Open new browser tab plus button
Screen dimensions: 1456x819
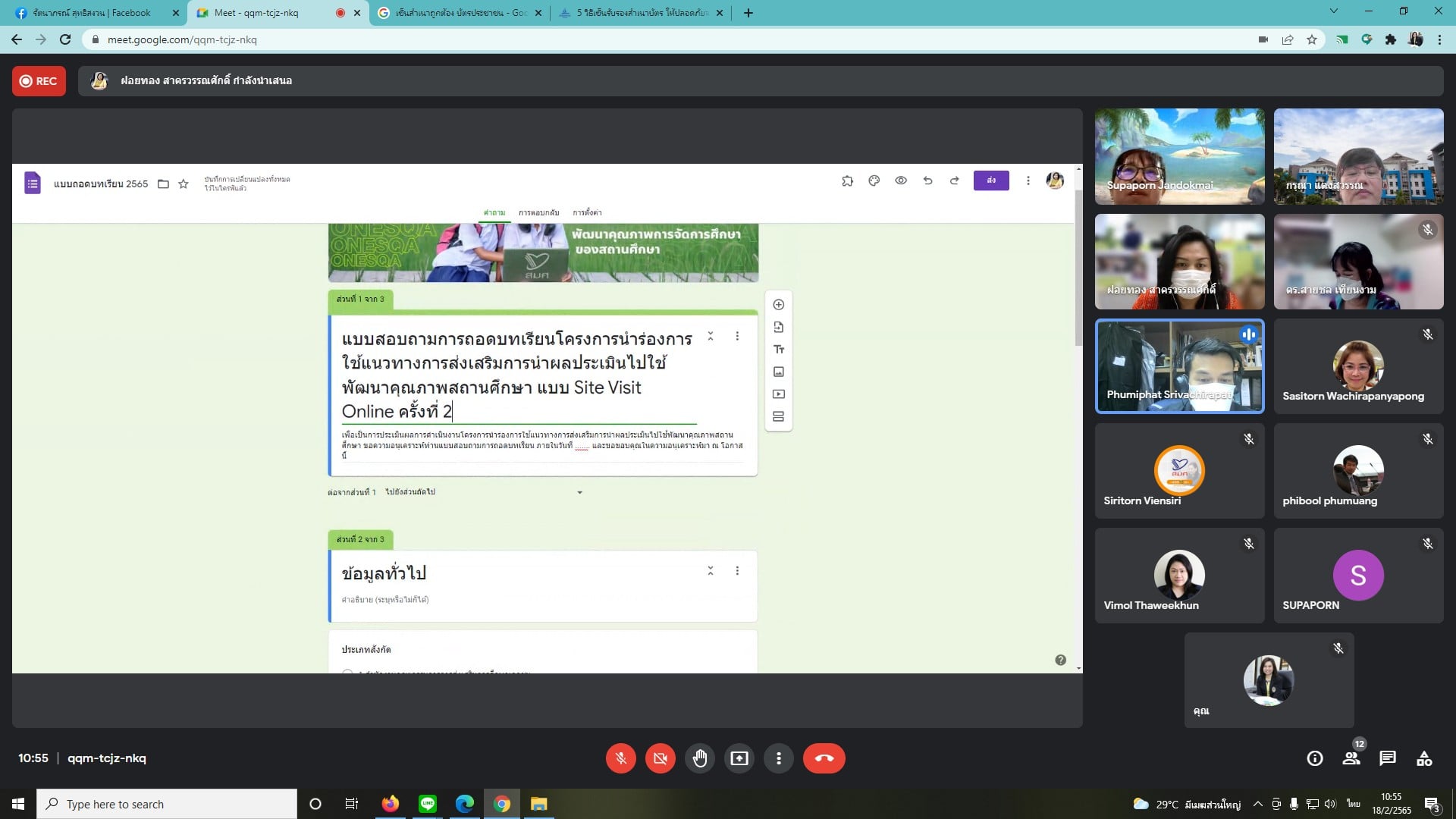coord(748,13)
